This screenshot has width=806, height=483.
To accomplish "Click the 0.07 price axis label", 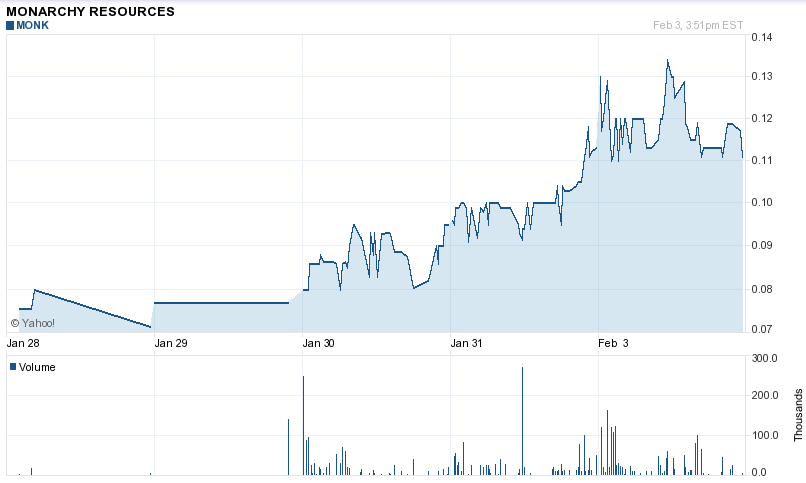I will 761,329.
